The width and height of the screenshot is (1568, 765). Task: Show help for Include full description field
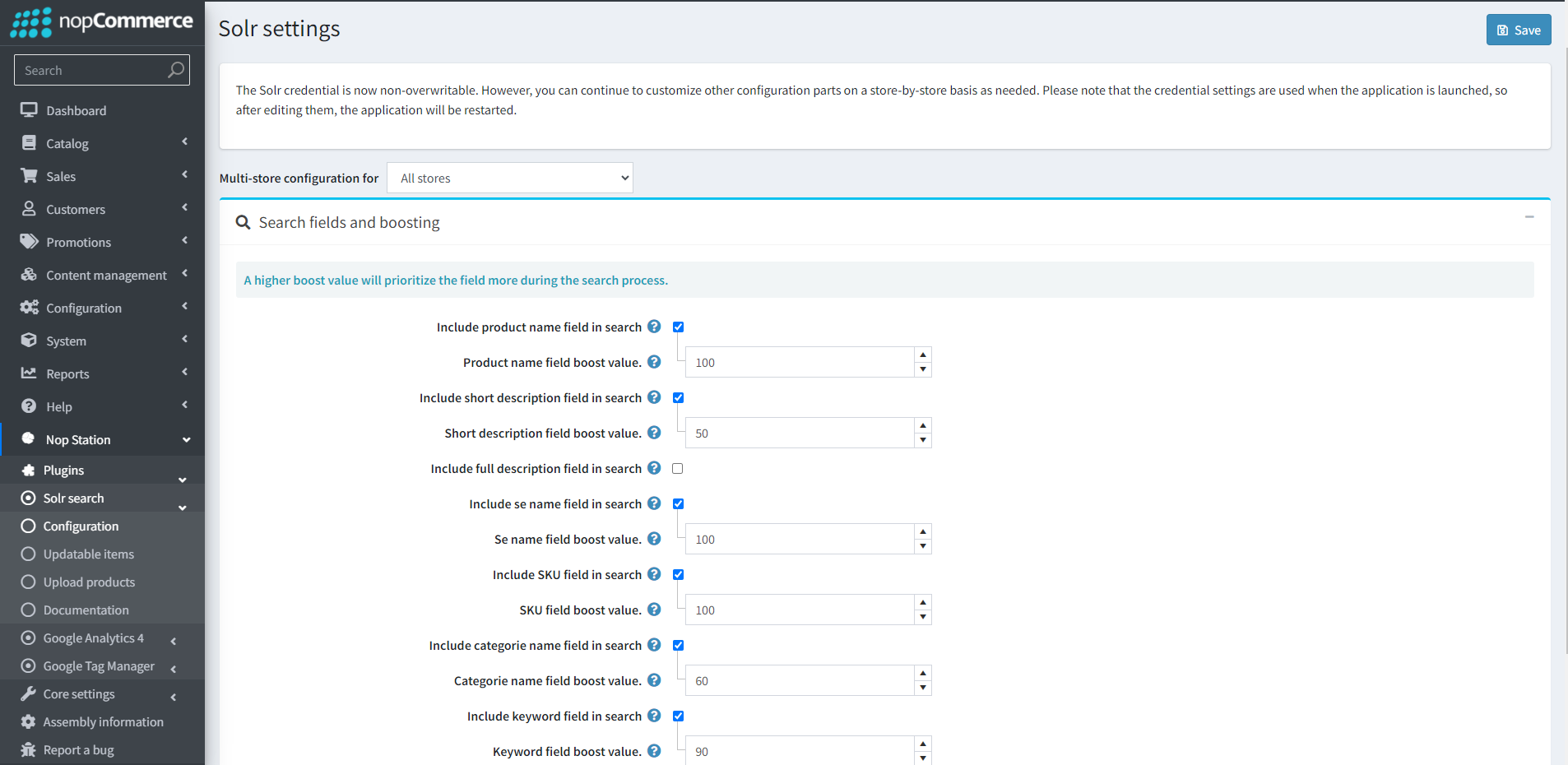[654, 468]
